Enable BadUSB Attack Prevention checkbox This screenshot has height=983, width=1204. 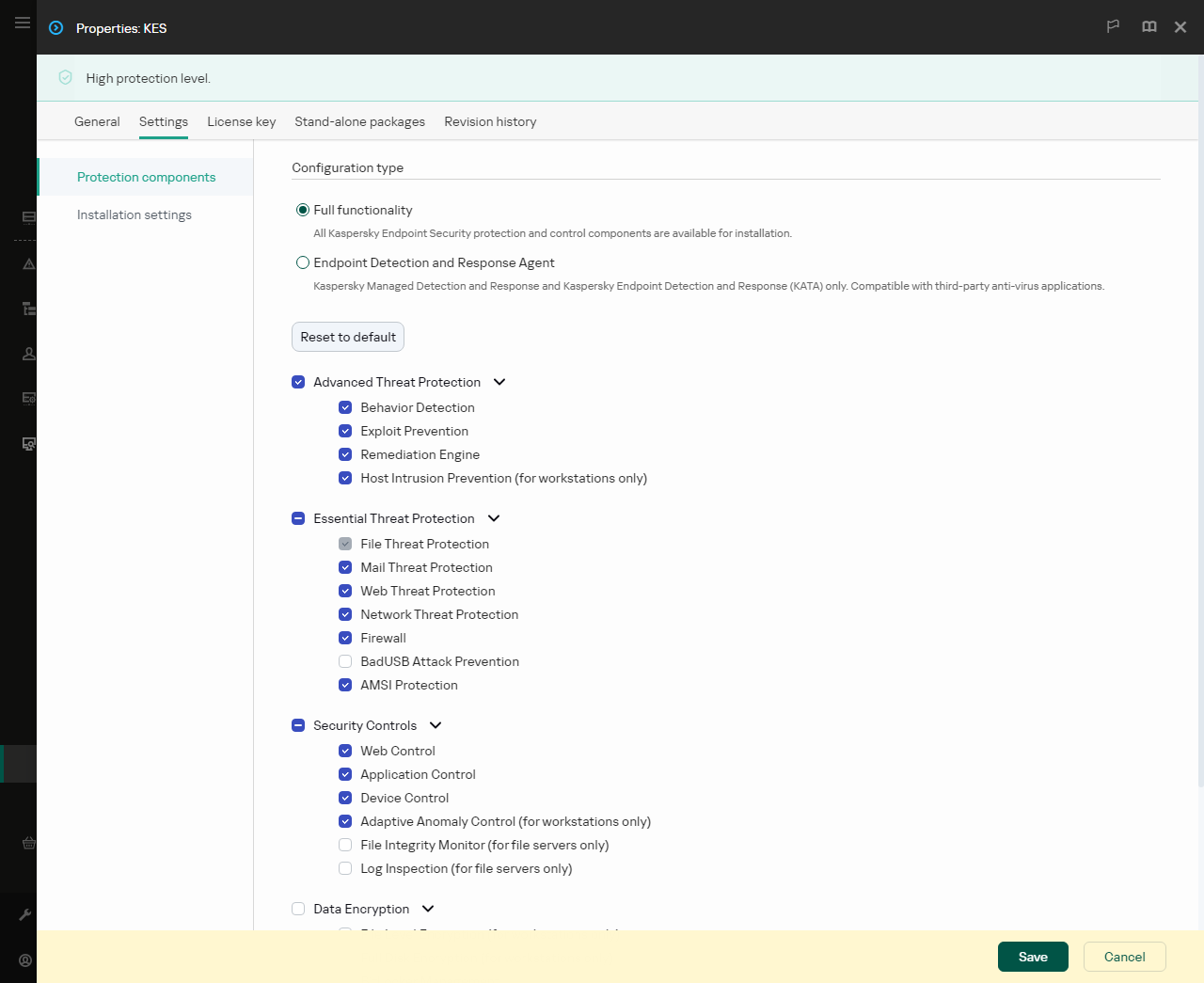[345, 661]
